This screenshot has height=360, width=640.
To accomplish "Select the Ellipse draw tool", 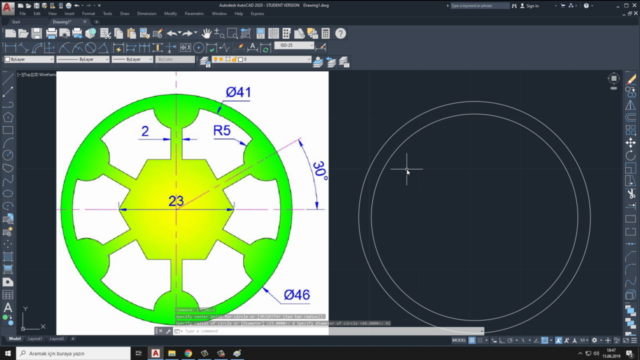I will pyautogui.click(x=8, y=193).
